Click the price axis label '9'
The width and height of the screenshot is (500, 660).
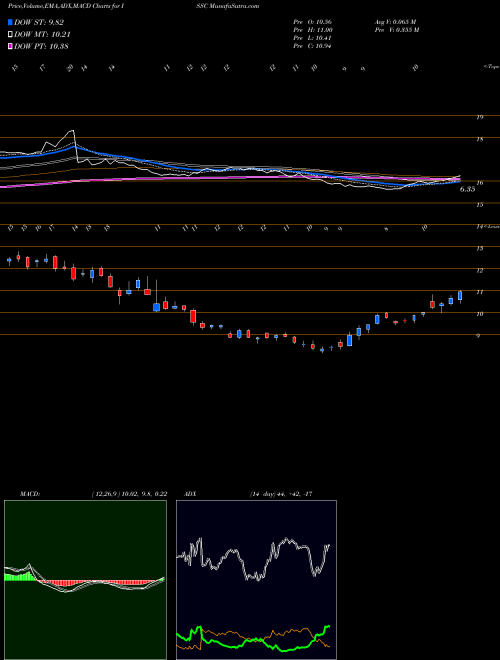(x=478, y=336)
